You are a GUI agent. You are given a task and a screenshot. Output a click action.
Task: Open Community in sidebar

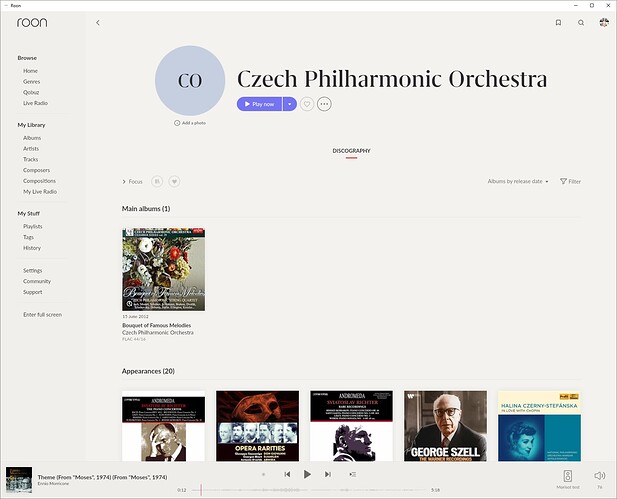(x=37, y=281)
